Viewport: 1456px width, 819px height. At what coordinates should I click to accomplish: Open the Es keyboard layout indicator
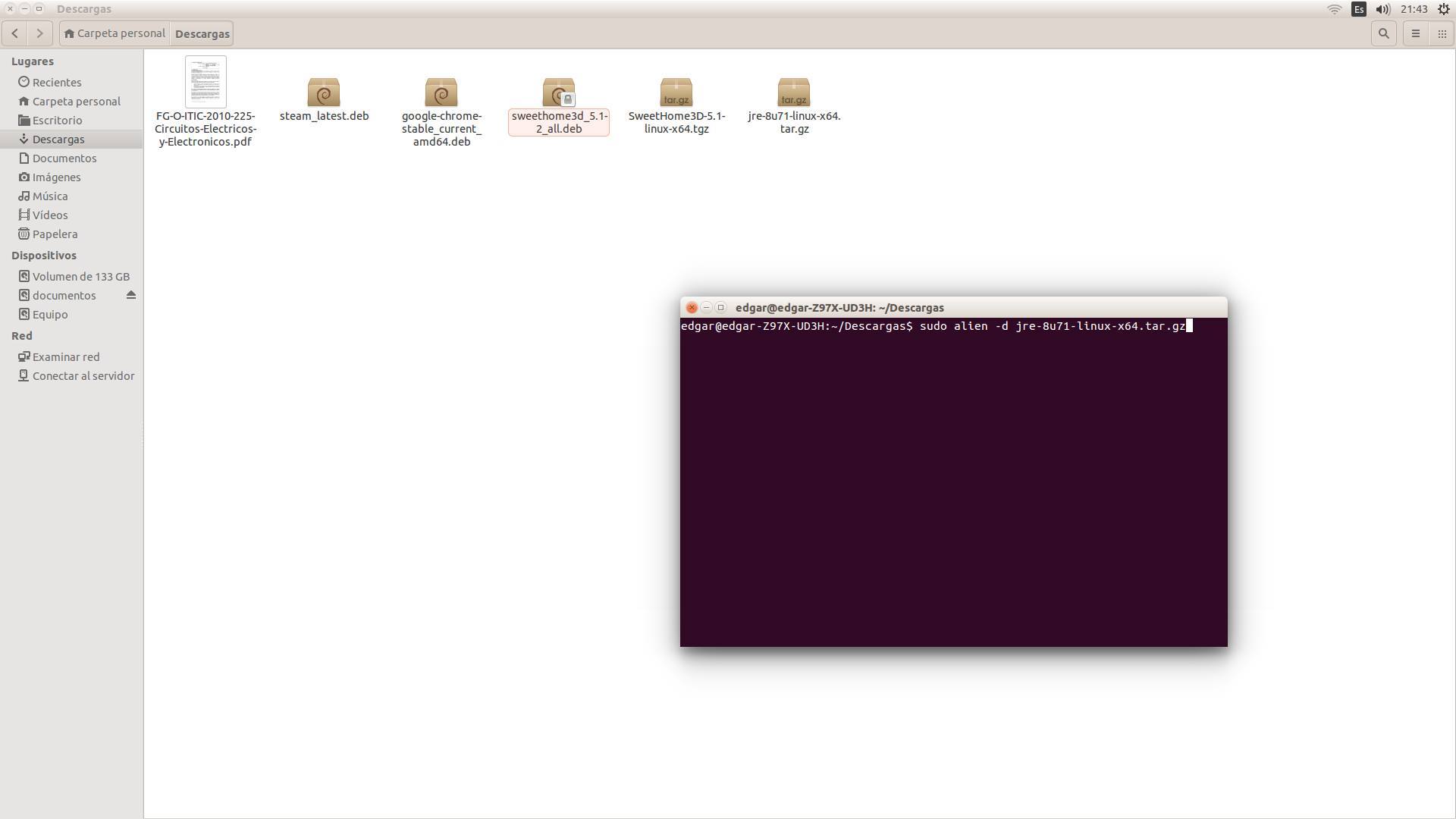(1359, 9)
